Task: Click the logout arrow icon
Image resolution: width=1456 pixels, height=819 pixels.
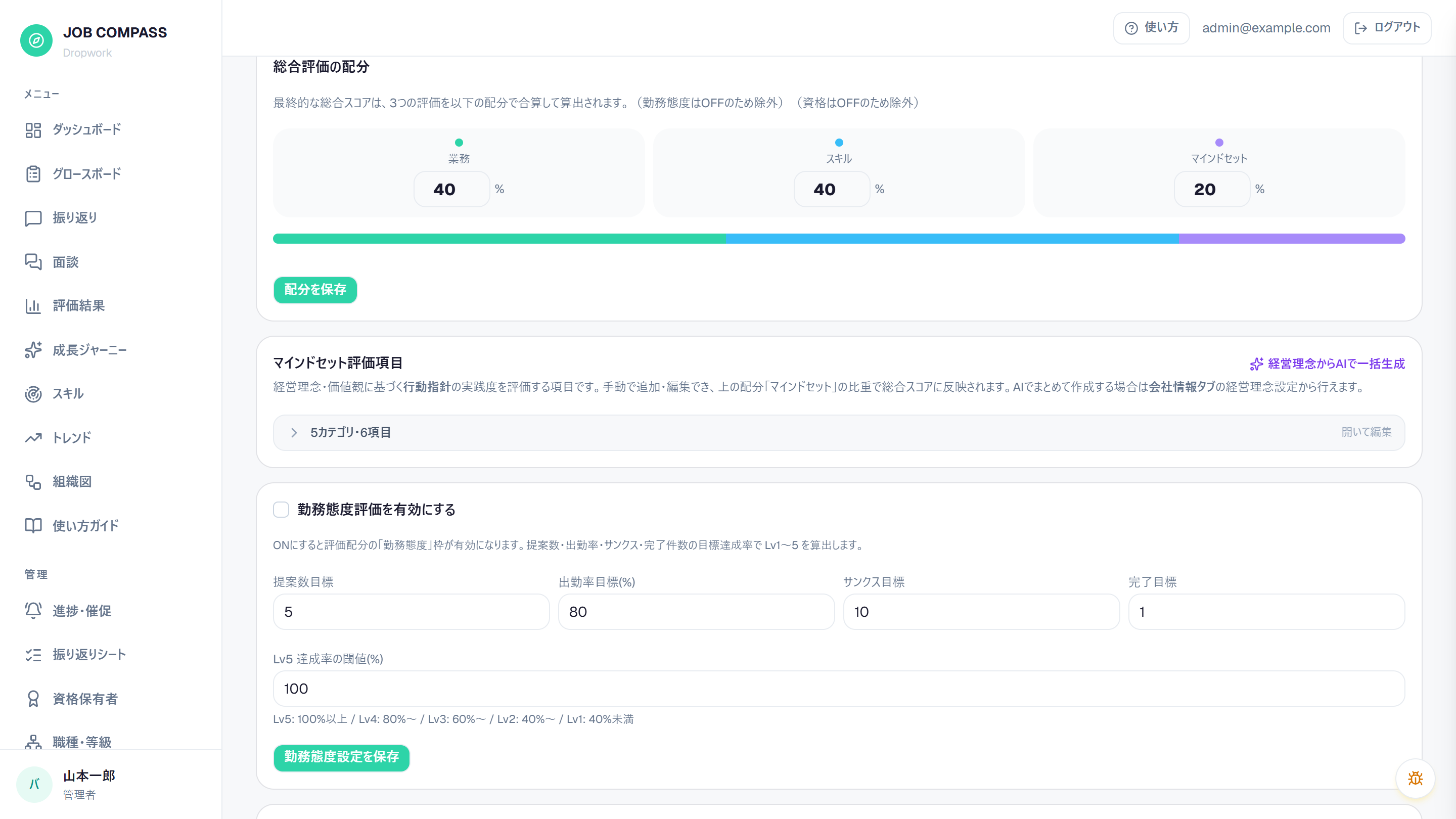Action: 1360,28
